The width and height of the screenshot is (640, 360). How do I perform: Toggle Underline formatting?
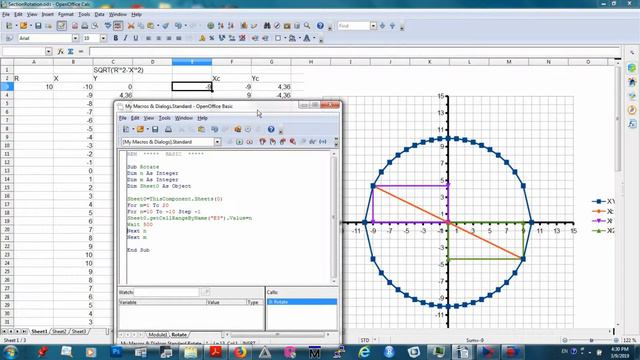click(x=136, y=38)
